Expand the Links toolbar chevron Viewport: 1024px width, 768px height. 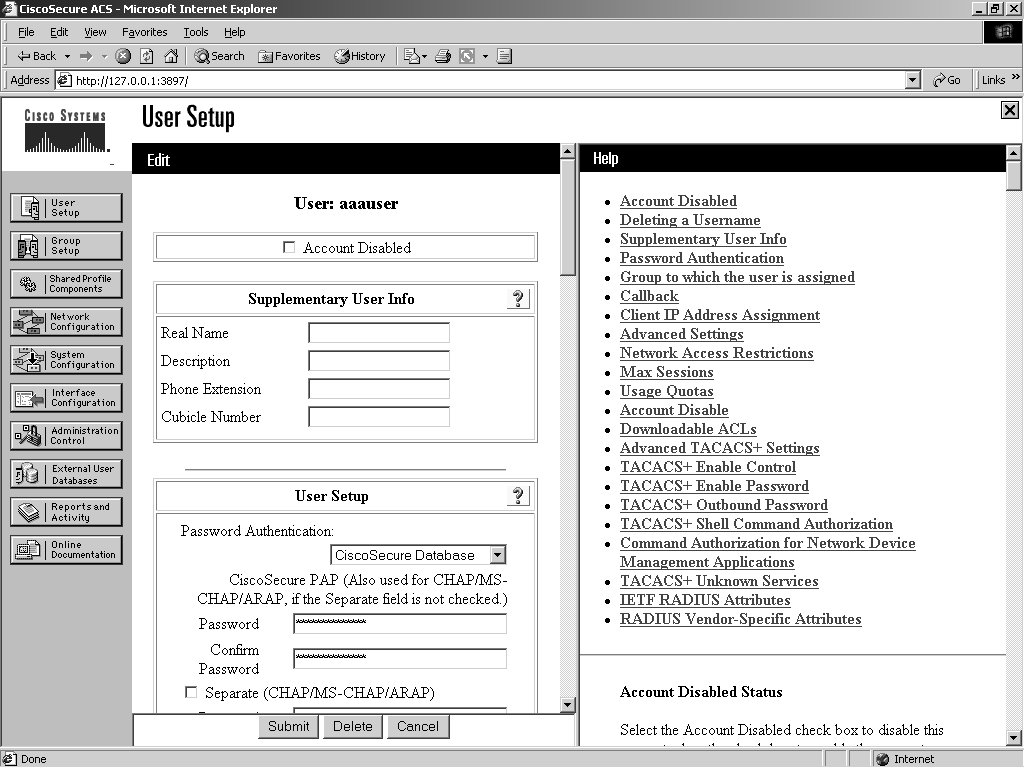(x=1016, y=77)
